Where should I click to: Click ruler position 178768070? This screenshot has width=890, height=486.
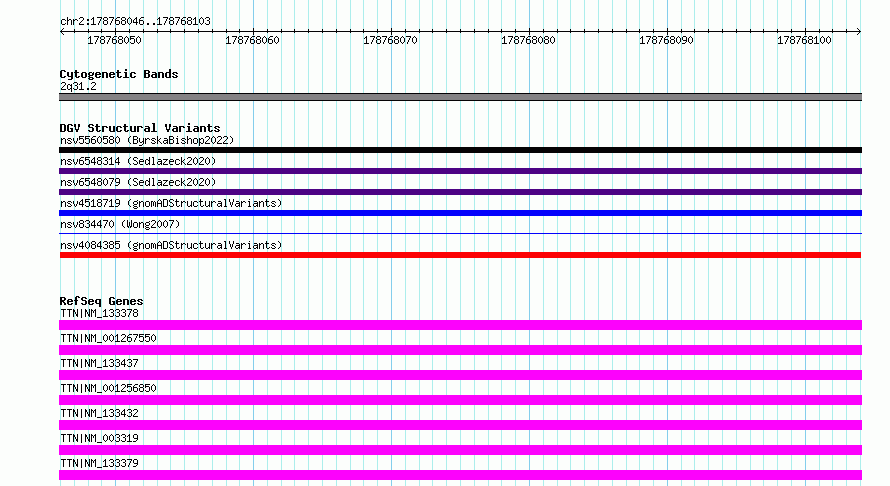pyautogui.click(x=390, y=40)
